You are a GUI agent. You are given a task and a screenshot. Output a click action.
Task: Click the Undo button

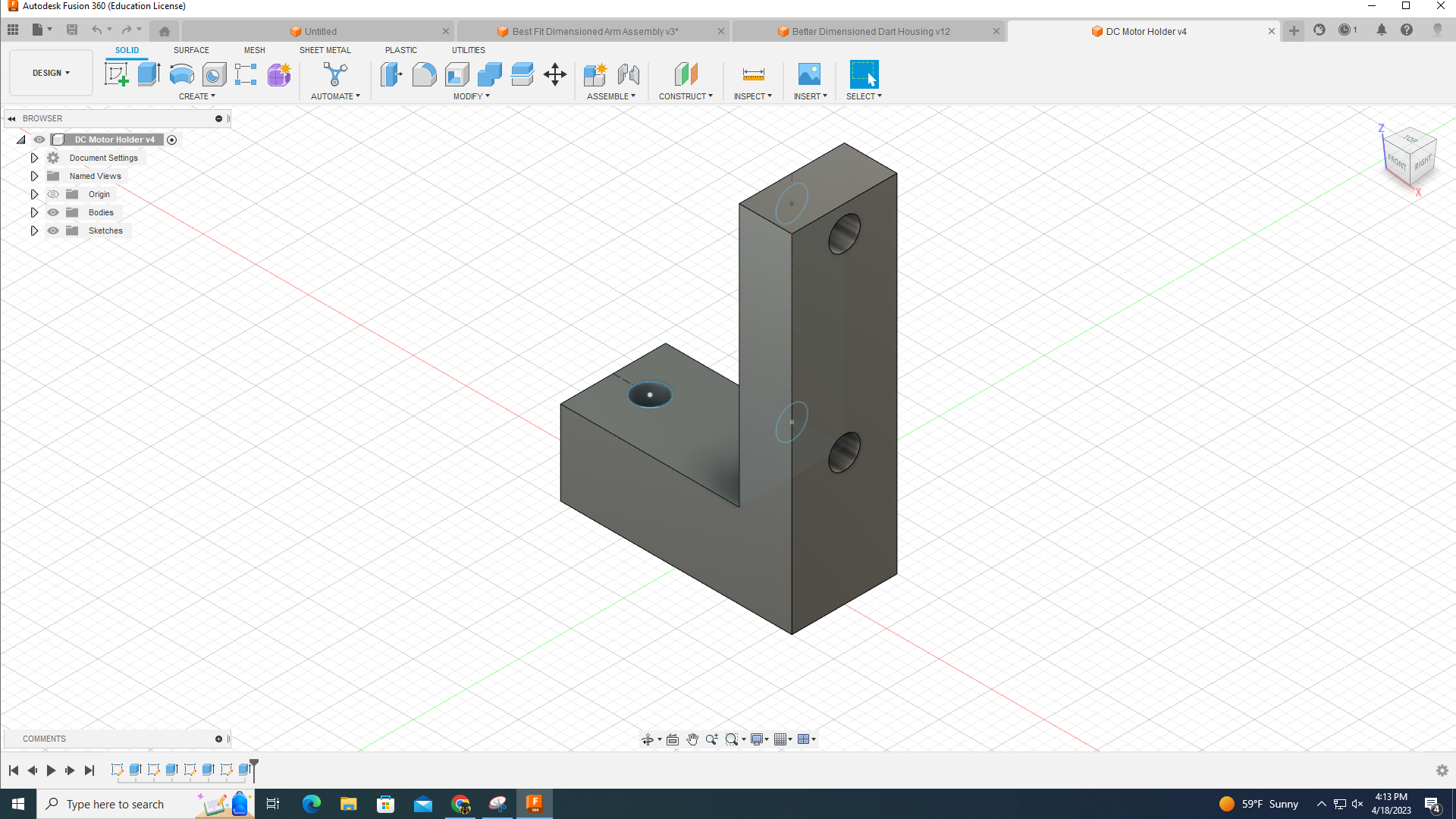tap(97, 30)
